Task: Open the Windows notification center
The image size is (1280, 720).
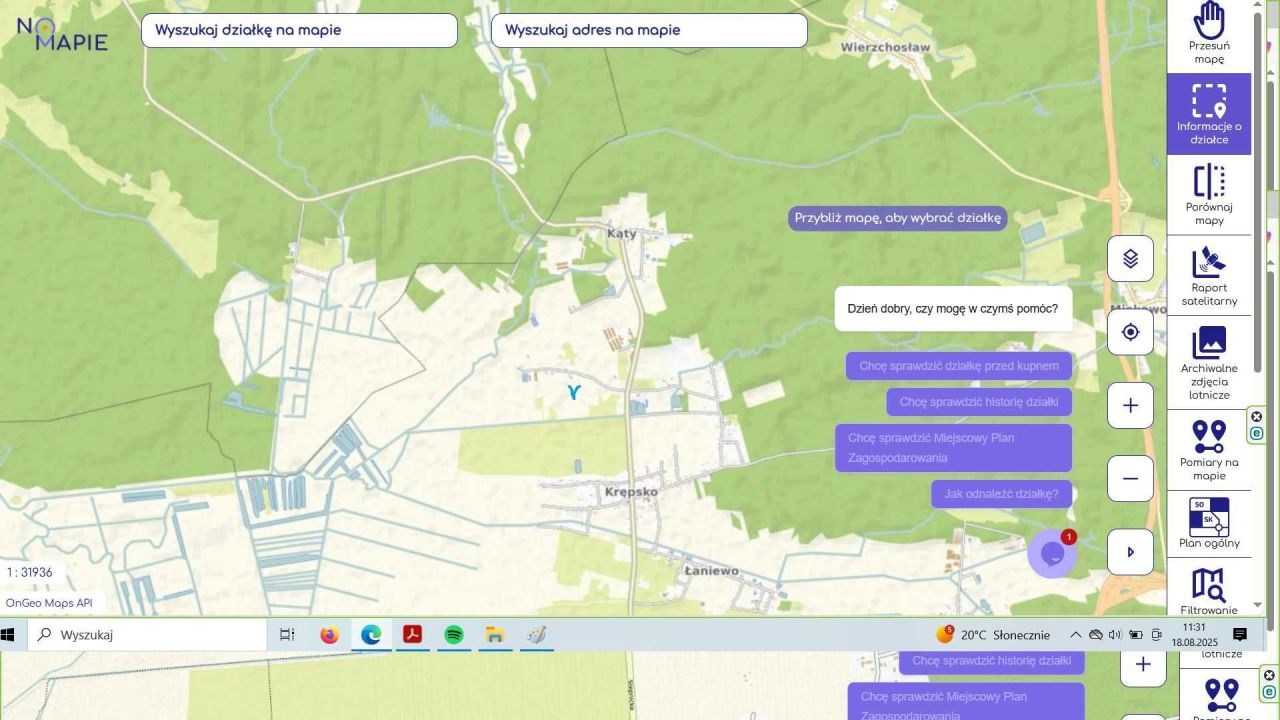Action: pyautogui.click(x=1240, y=635)
